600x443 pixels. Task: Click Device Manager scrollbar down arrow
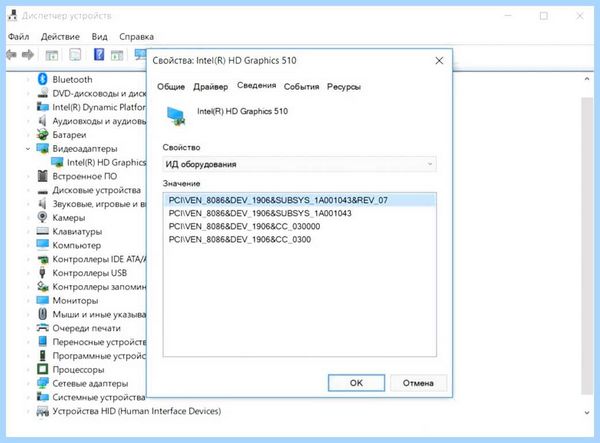tap(587, 412)
